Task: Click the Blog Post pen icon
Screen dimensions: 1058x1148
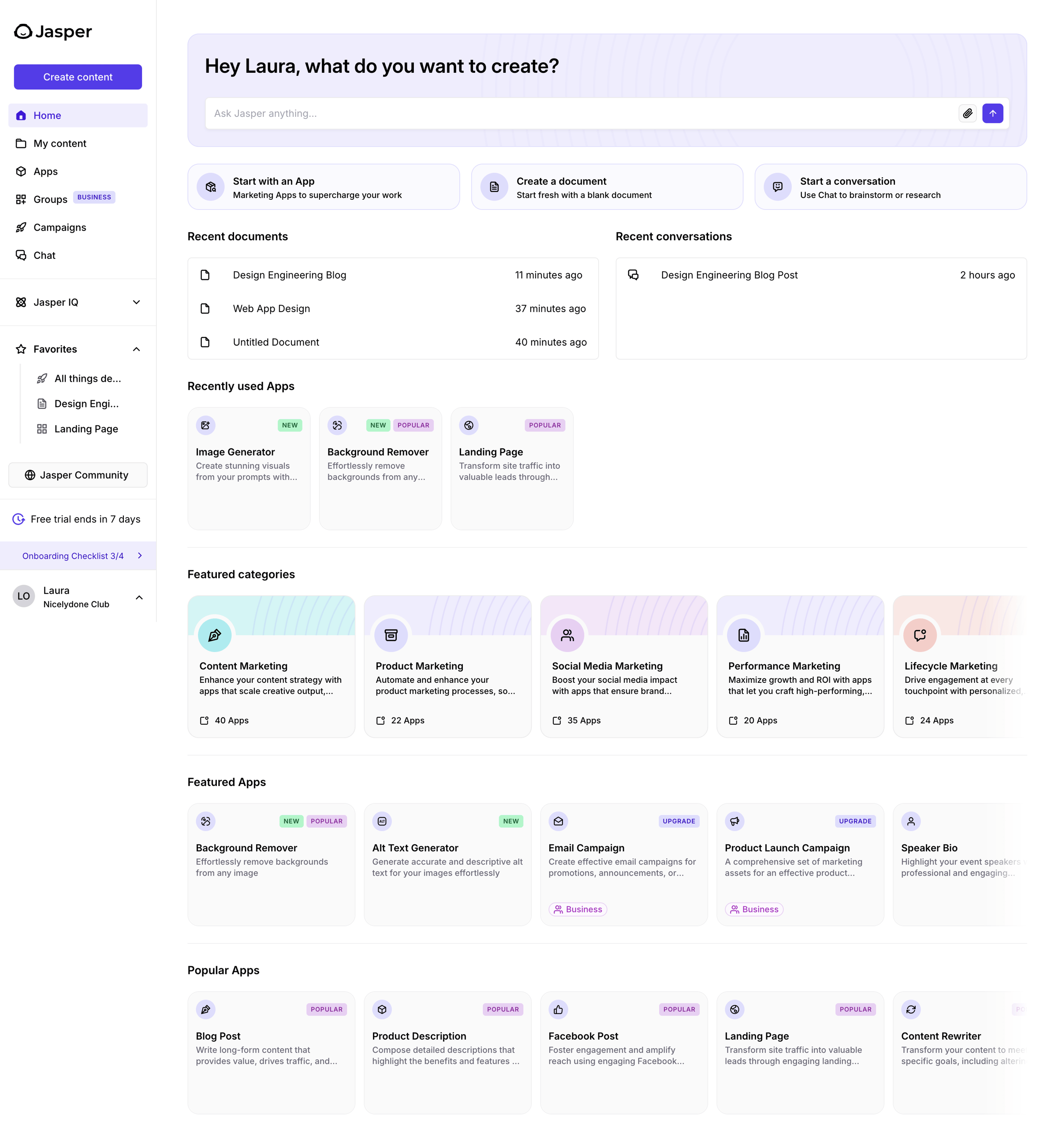Action: click(205, 1010)
